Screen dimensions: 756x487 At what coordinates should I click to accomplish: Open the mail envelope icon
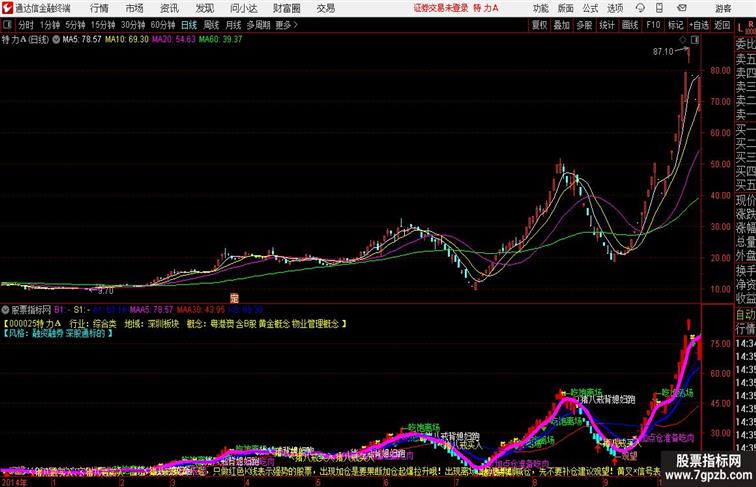coord(682,8)
